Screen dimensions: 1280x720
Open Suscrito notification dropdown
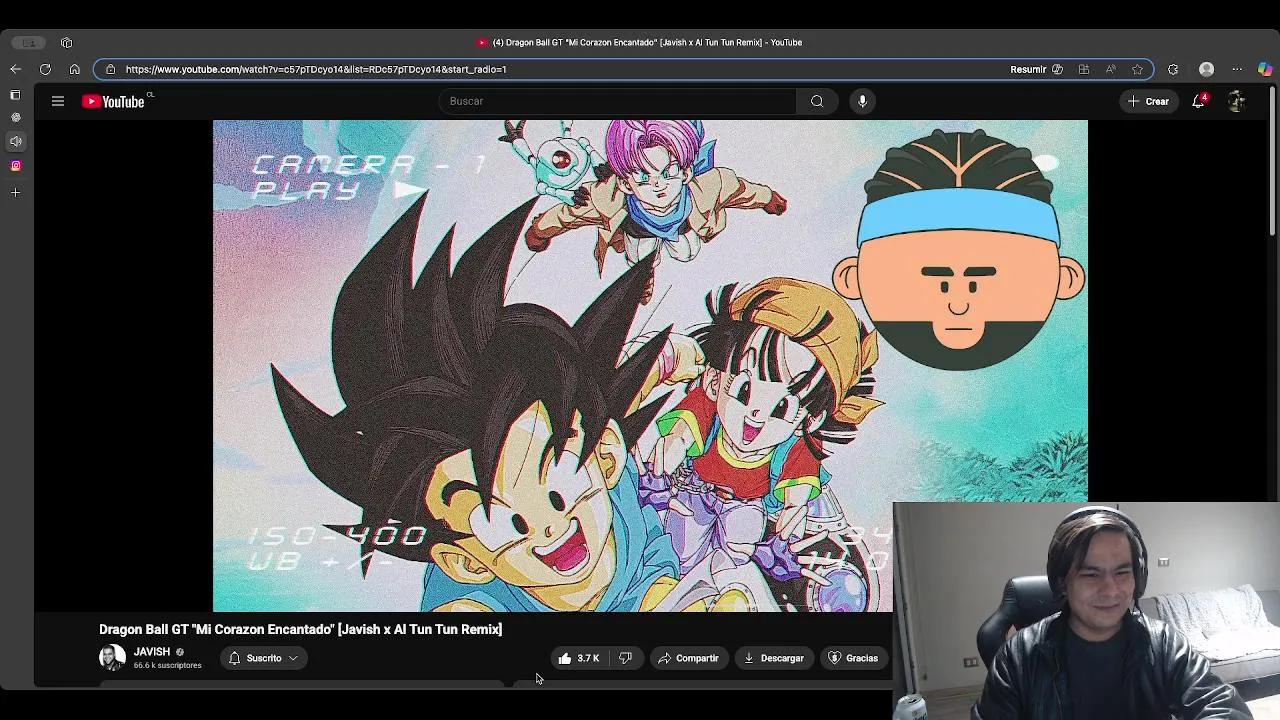pyautogui.click(x=264, y=658)
